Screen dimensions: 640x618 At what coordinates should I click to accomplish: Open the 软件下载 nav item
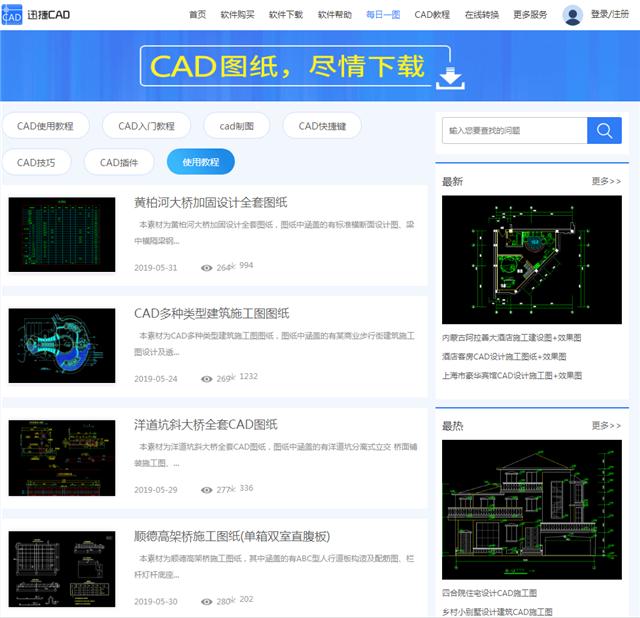(286, 15)
